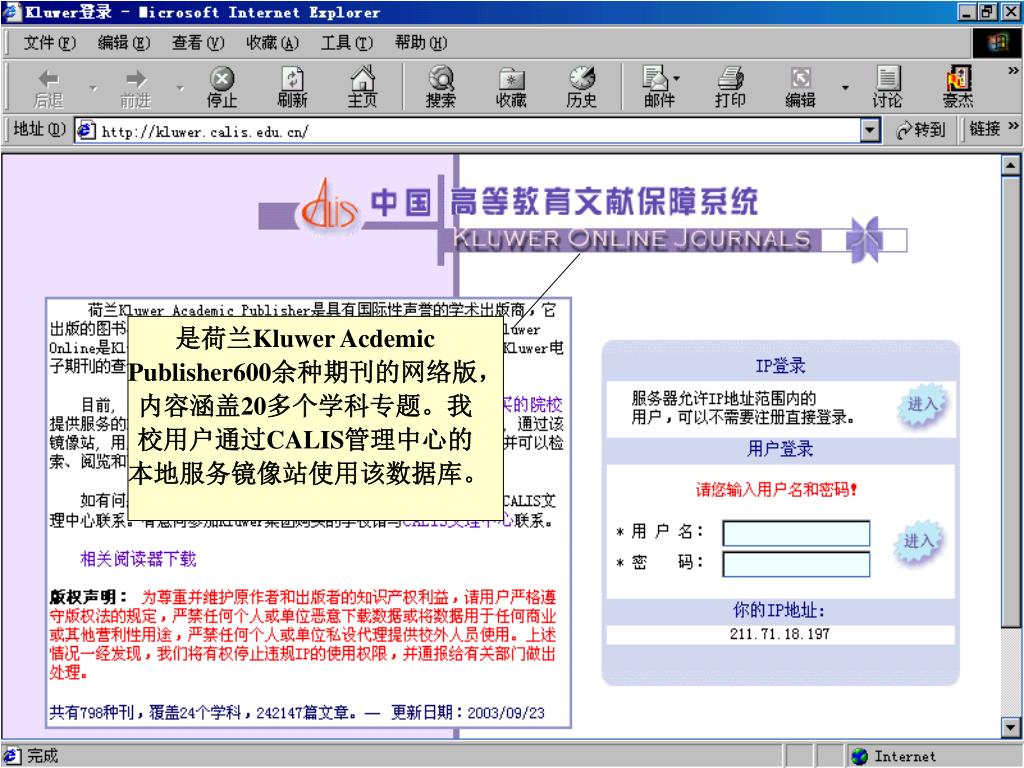The width and height of the screenshot is (1024, 768).
Task: Click the Go (转到) button
Action: [921, 130]
